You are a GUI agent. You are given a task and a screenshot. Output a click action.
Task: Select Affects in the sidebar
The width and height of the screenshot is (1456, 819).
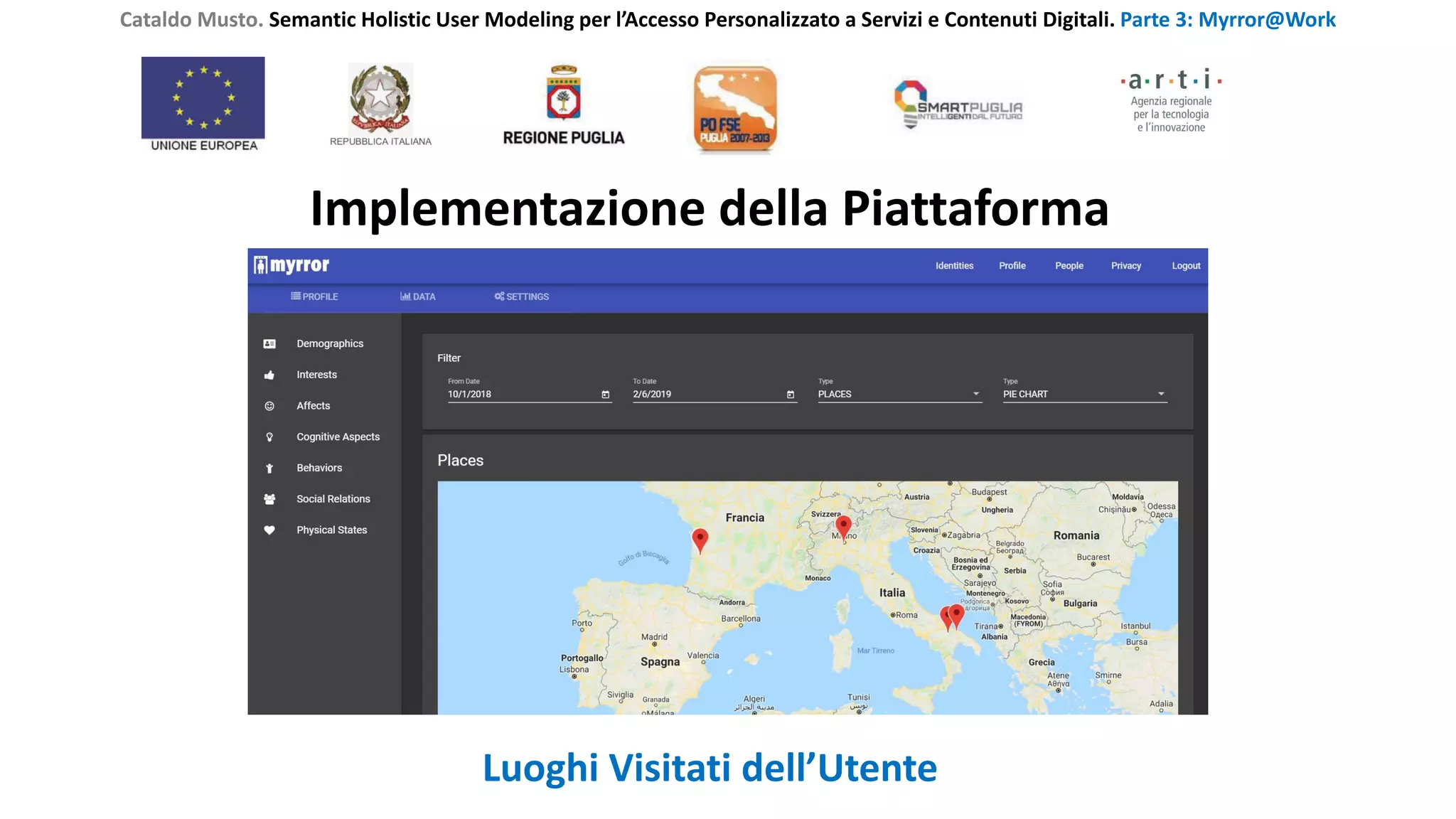[x=313, y=406]
